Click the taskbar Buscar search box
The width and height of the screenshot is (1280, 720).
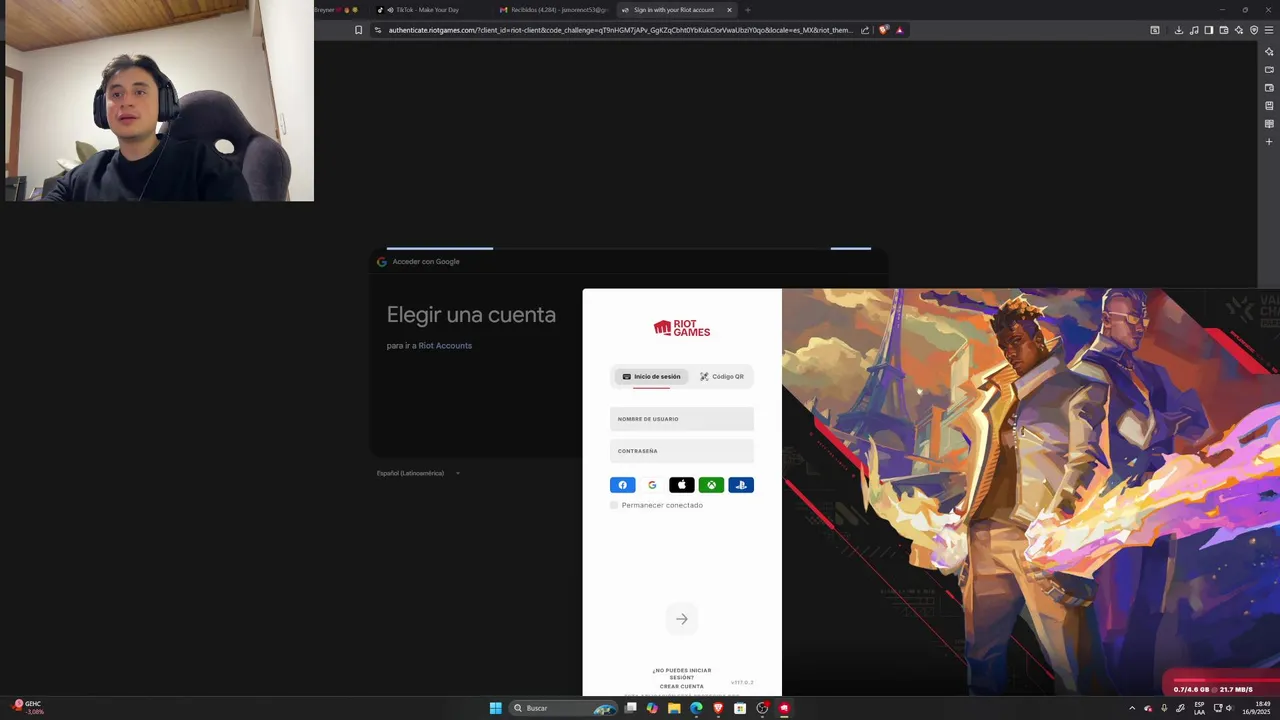(x=564, y=708)
